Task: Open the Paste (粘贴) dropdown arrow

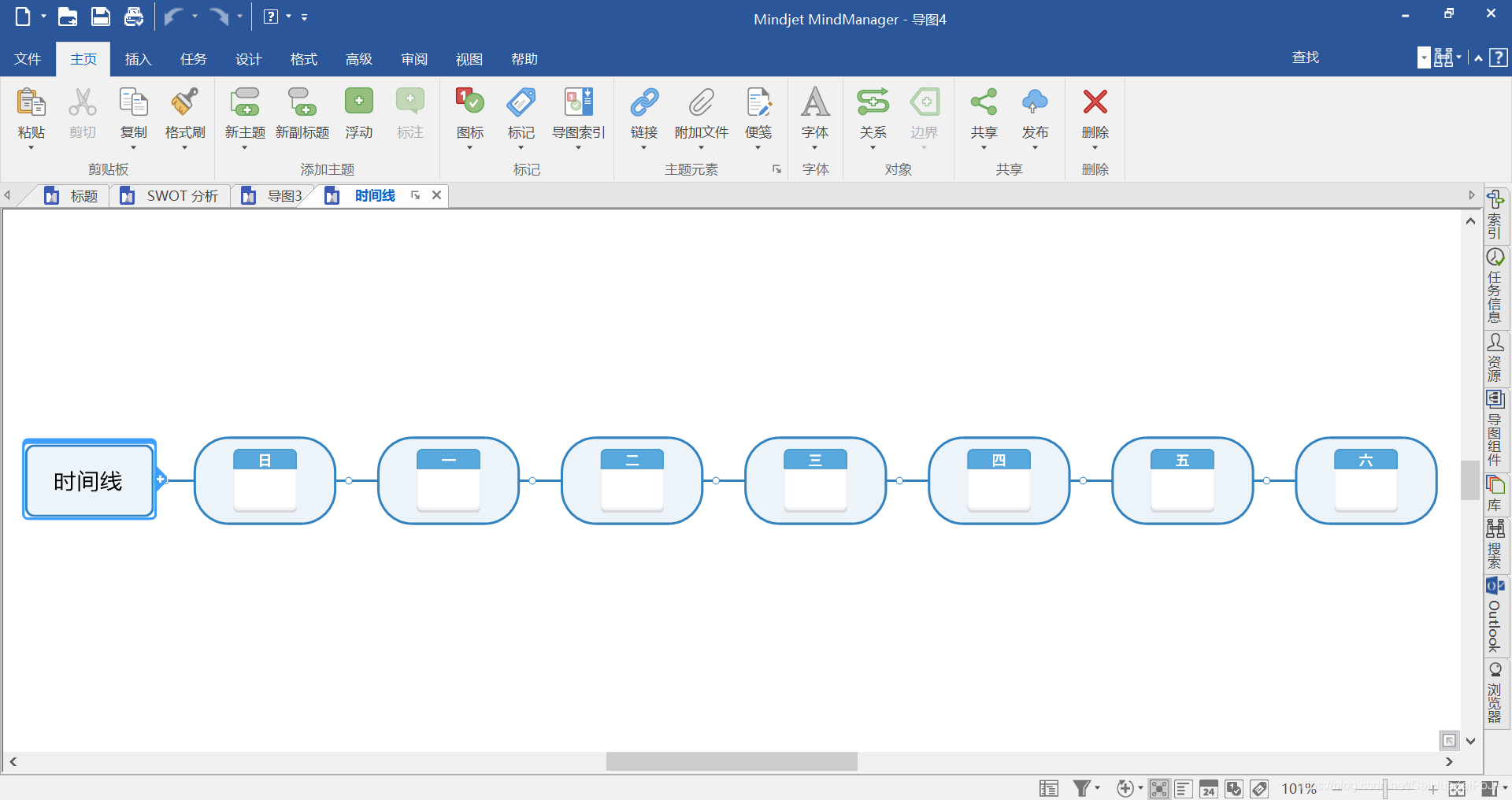Action: point(31,148)
